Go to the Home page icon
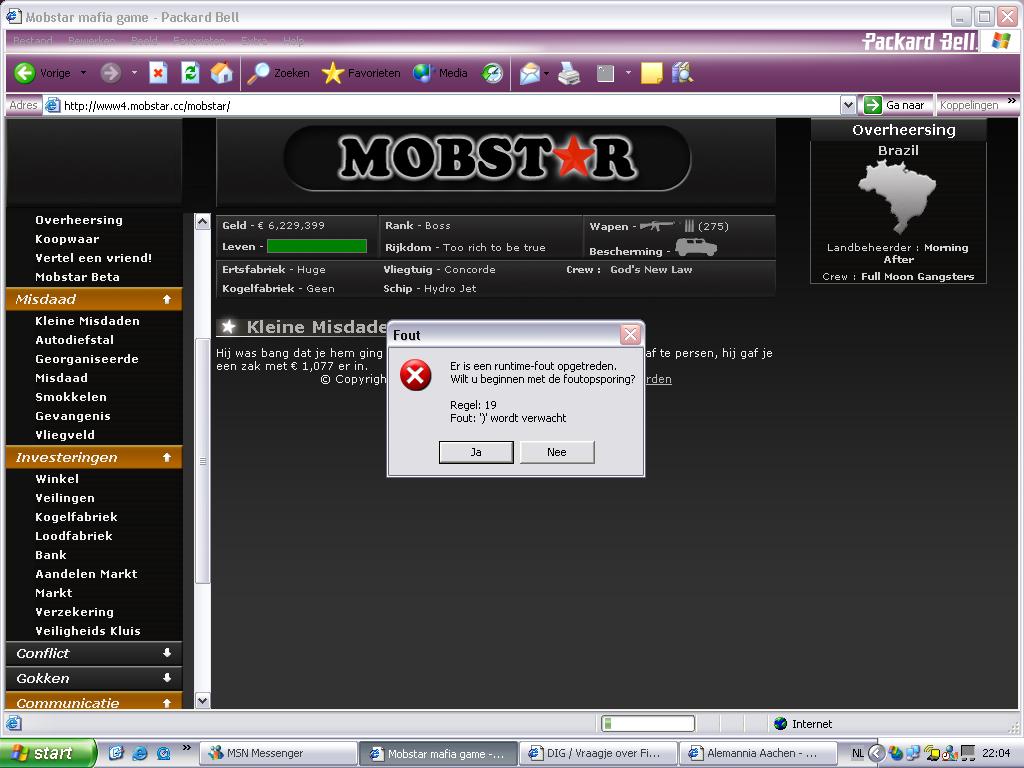This screenshot has height=768, width=1024. coord(221,73)
